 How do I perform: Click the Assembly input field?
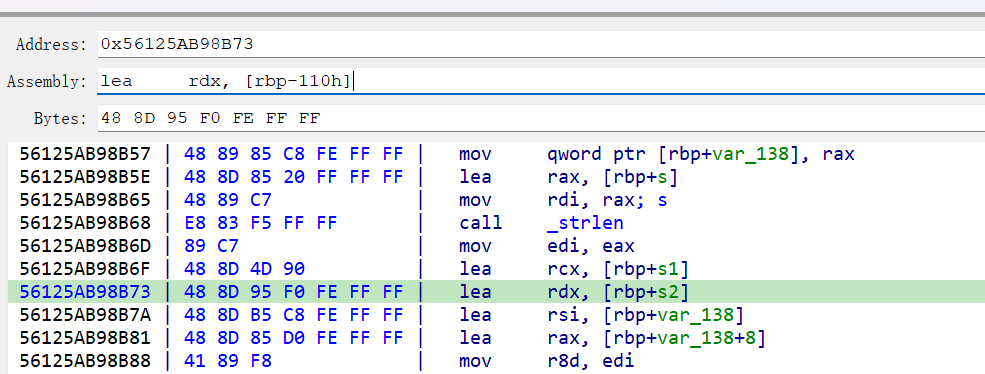[541, 81]
